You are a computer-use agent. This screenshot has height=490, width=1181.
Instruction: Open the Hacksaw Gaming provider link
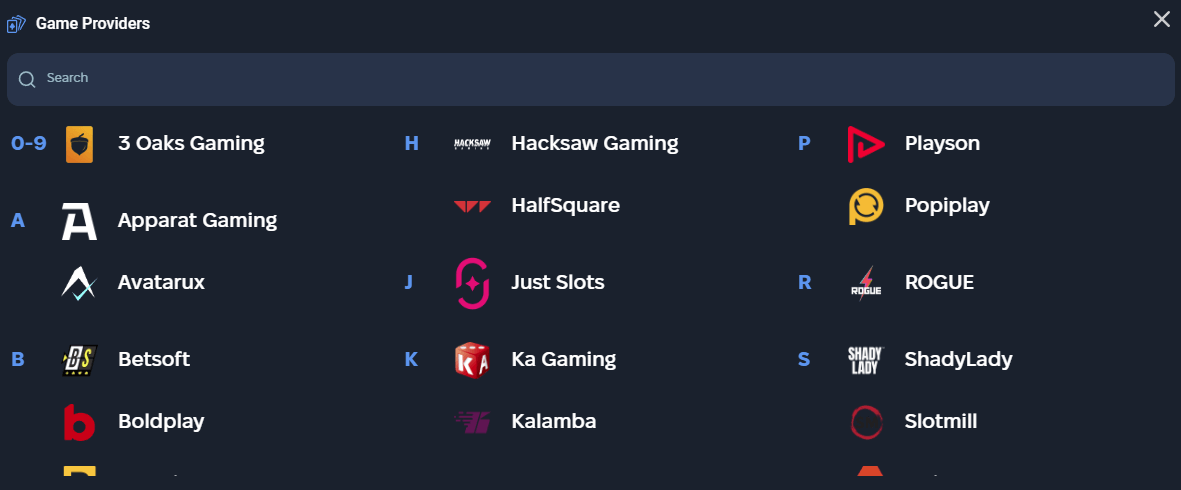pos(594,144)
